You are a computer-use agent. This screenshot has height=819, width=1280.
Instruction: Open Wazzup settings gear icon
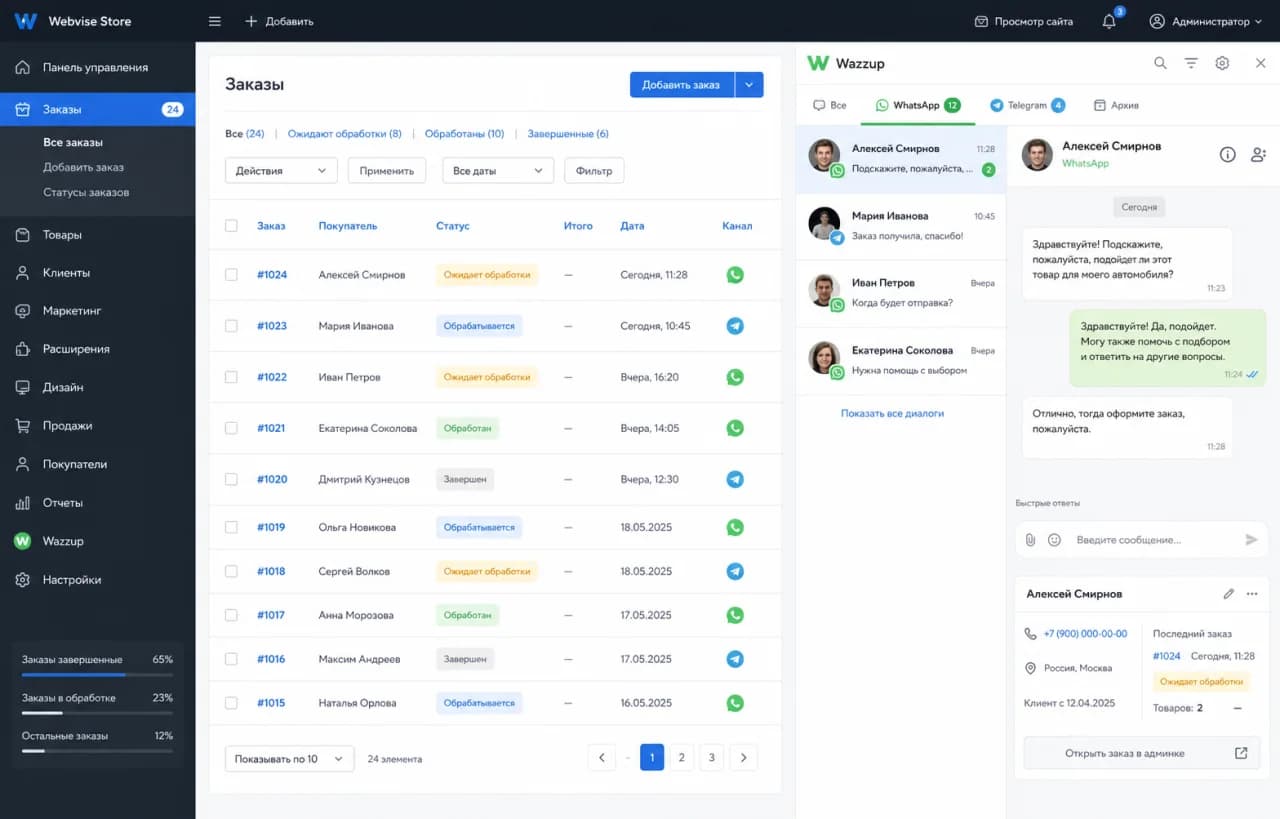[x=1222, y=63]
